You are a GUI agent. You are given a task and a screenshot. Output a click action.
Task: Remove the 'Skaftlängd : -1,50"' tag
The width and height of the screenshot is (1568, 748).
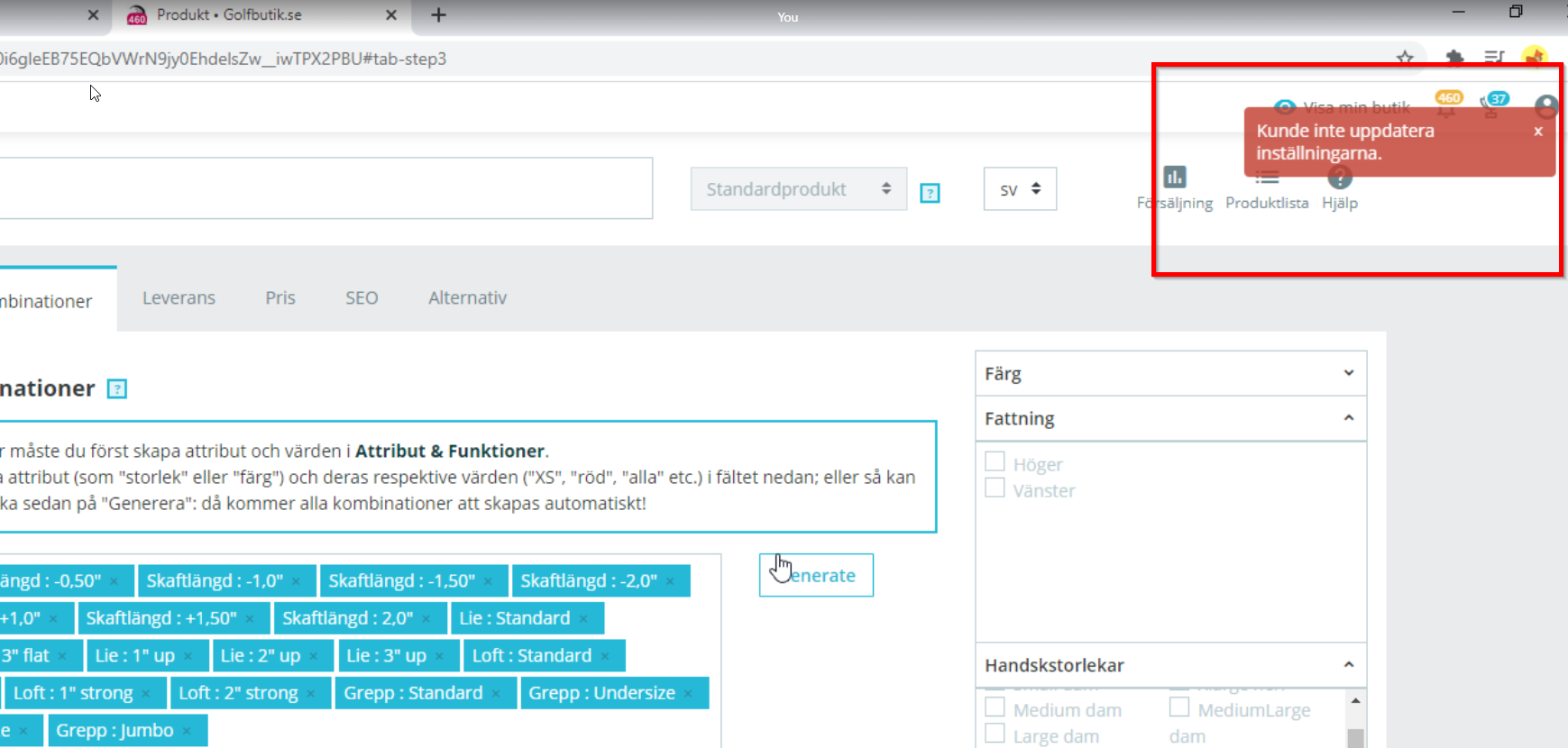pos(488,582)
